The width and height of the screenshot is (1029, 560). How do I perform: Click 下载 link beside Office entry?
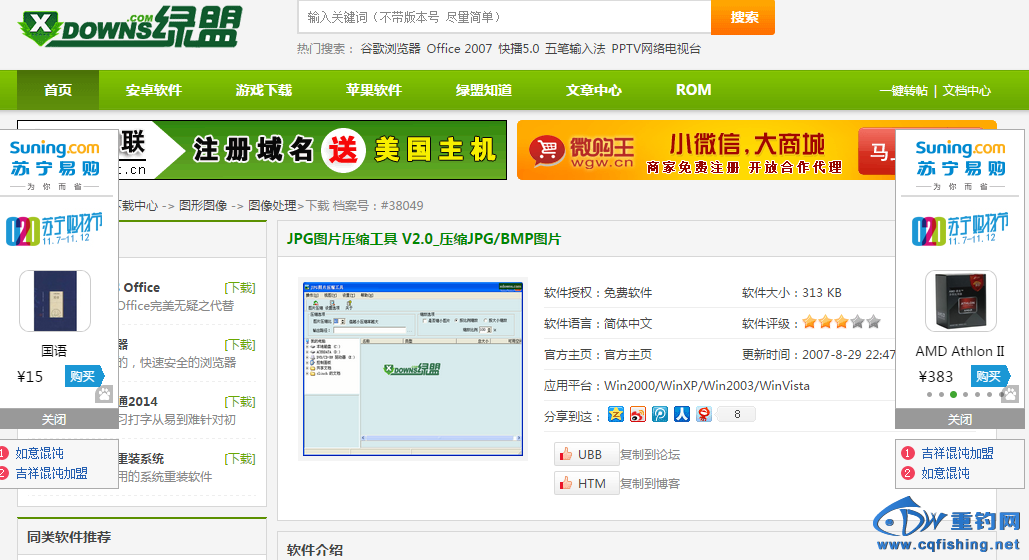coord(240,288)
